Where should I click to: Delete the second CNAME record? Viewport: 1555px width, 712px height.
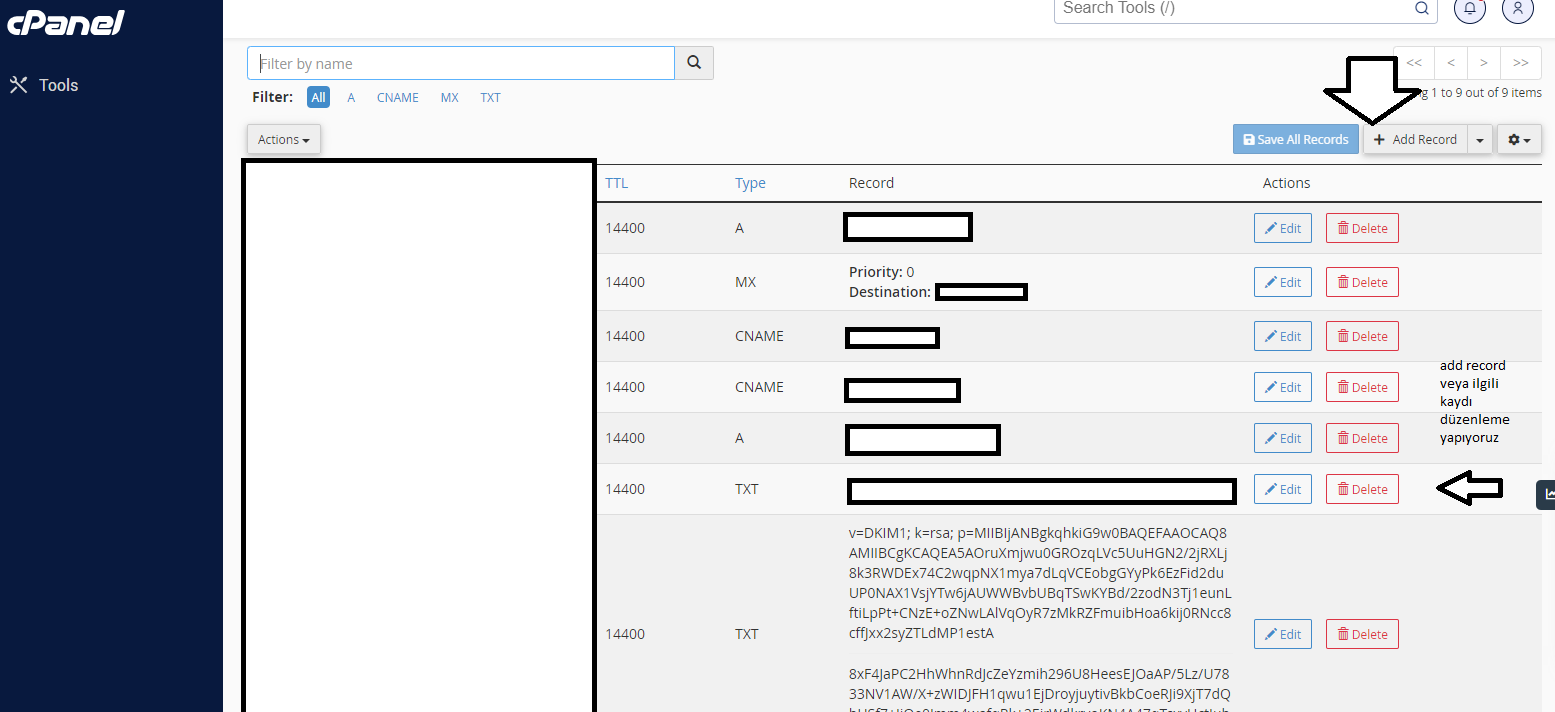1362,387
